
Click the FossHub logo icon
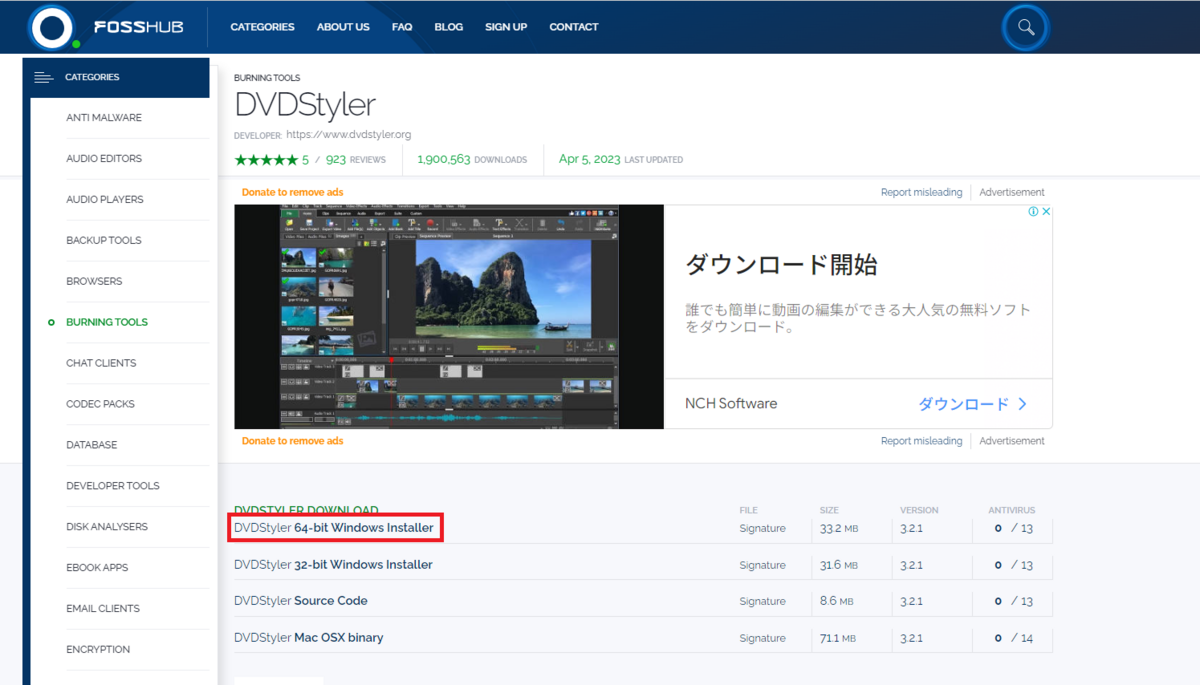pyautogui.click(x=53, y=27)
